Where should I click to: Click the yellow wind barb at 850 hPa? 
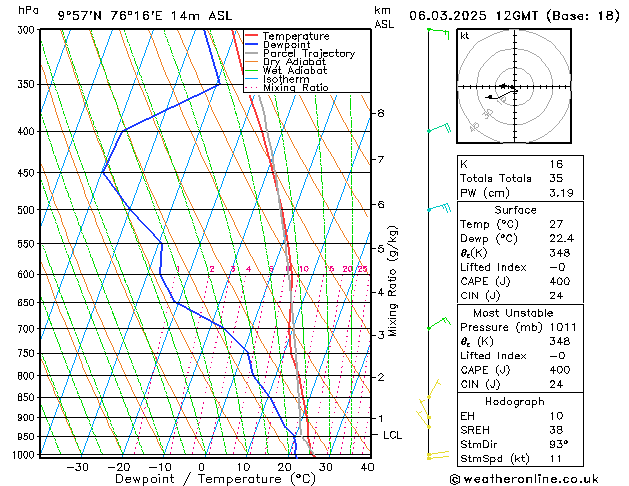click(x=433, y=389)
